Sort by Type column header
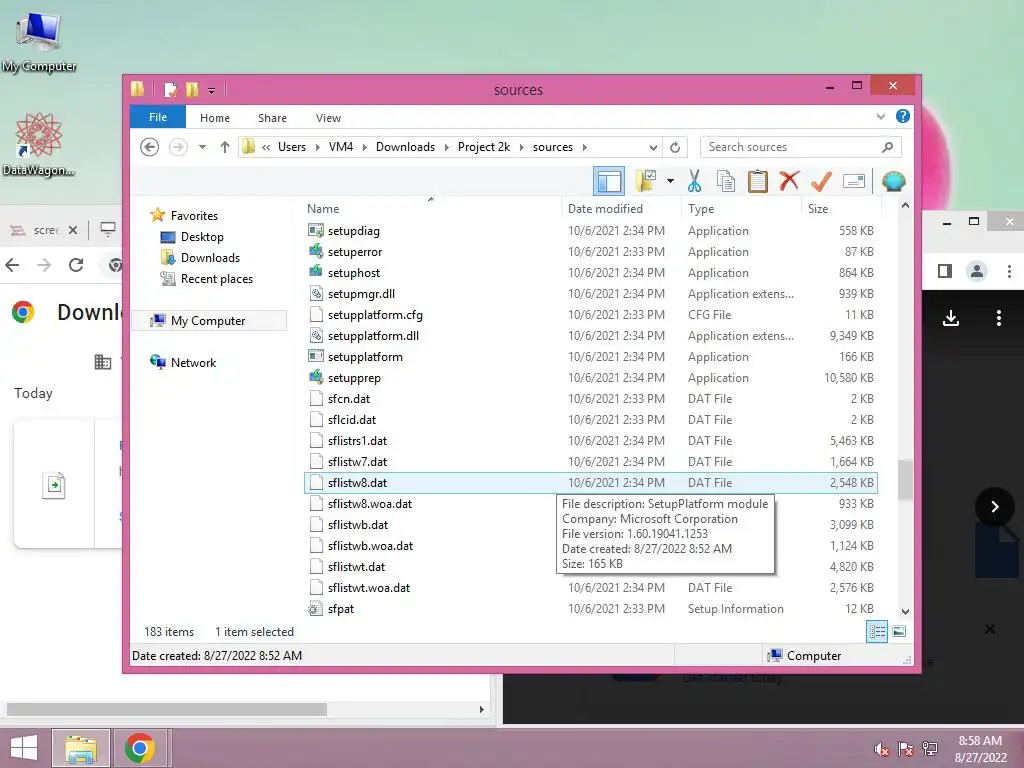The image size is (1024, 768). tap(701, 209)
